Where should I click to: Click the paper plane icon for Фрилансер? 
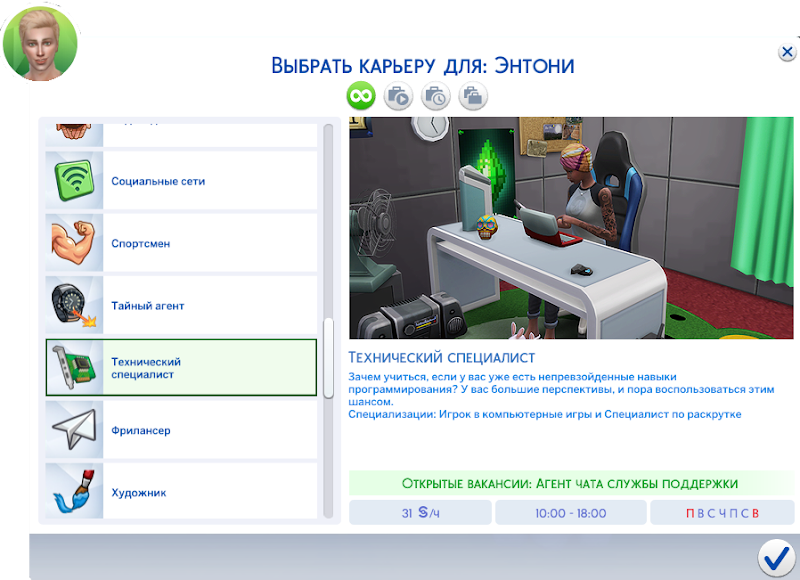point(74,430)
